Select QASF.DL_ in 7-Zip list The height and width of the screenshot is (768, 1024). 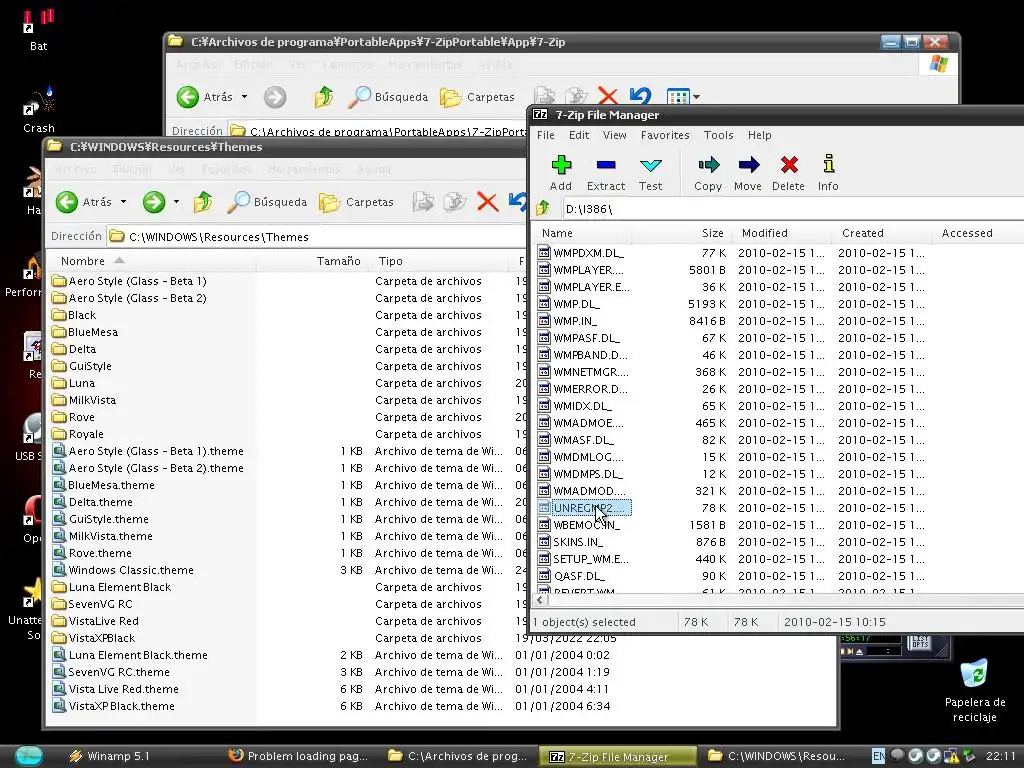tap(571, 576)
